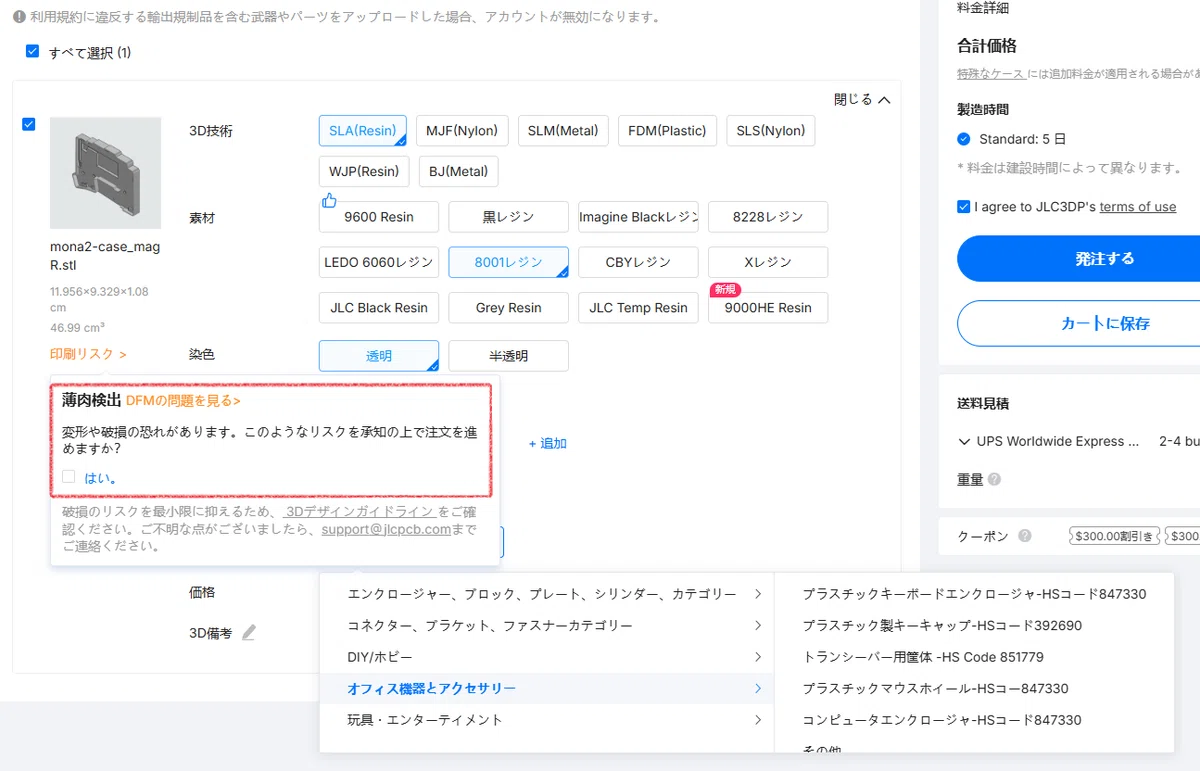Screen dimensions: 1200x771
Task: Select BJ(Metal) 3D technology
Action: (458, 171)
